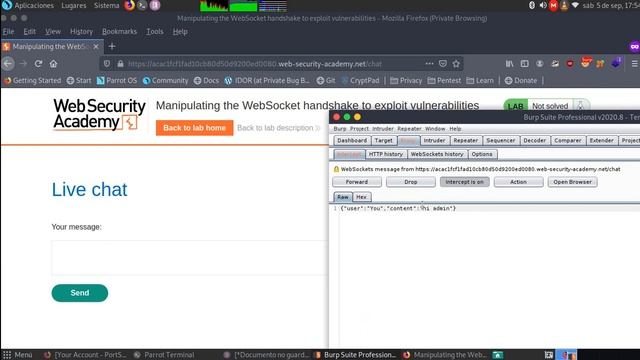Open Firefox History menu
The image size is (640, 360).
coord(81,31)
